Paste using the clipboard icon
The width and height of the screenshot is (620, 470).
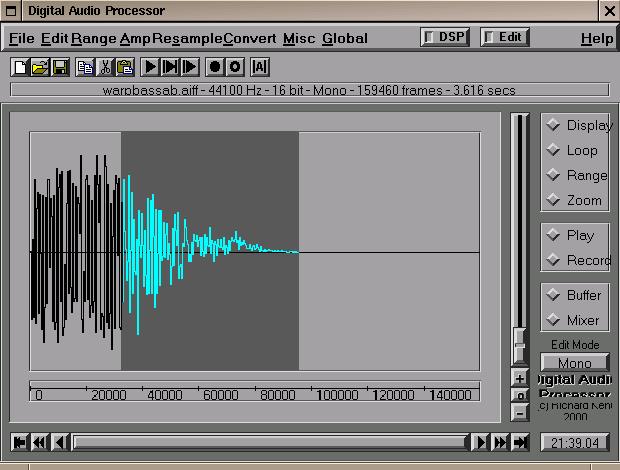(125, 67)
